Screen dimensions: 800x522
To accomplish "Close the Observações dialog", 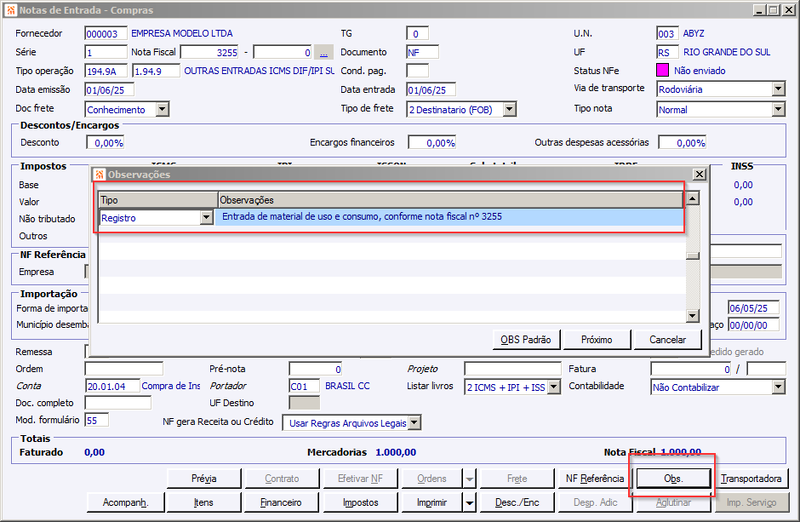I will pos(699,175).
